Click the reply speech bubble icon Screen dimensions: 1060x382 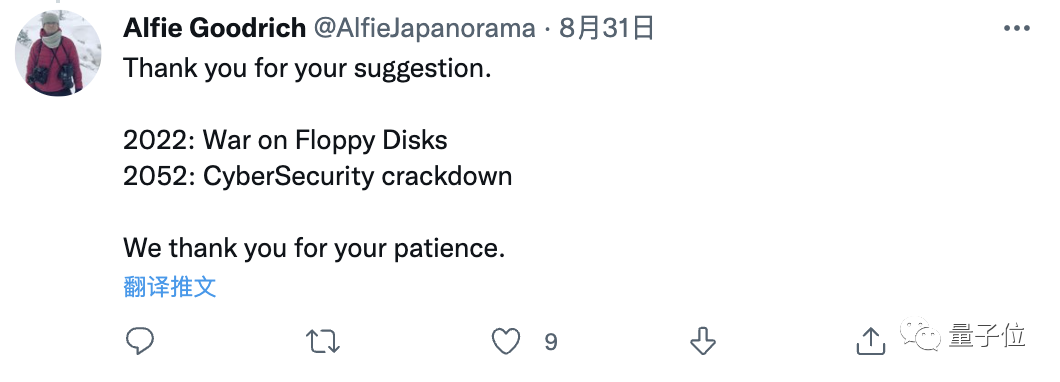(140, 341)
